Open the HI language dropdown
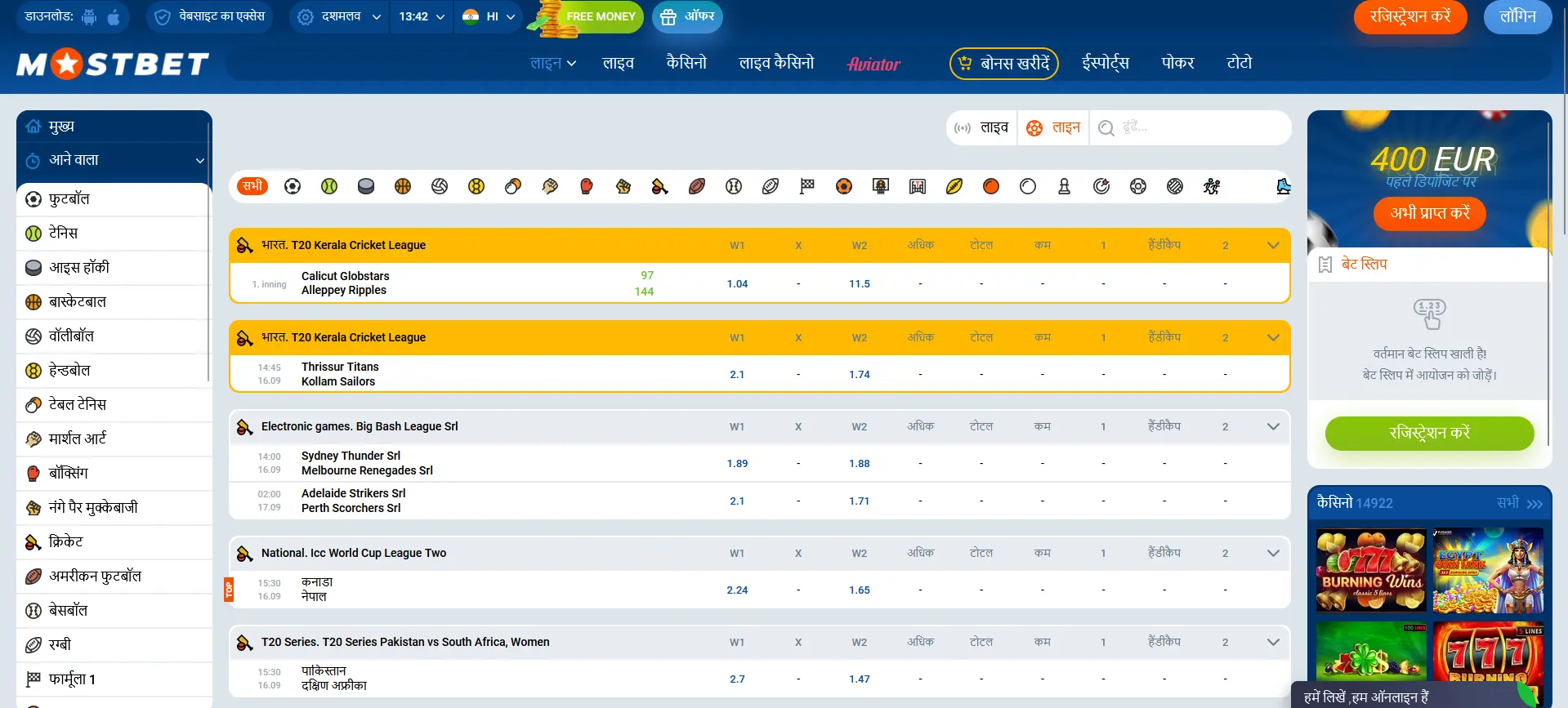 tap(489, 16)
